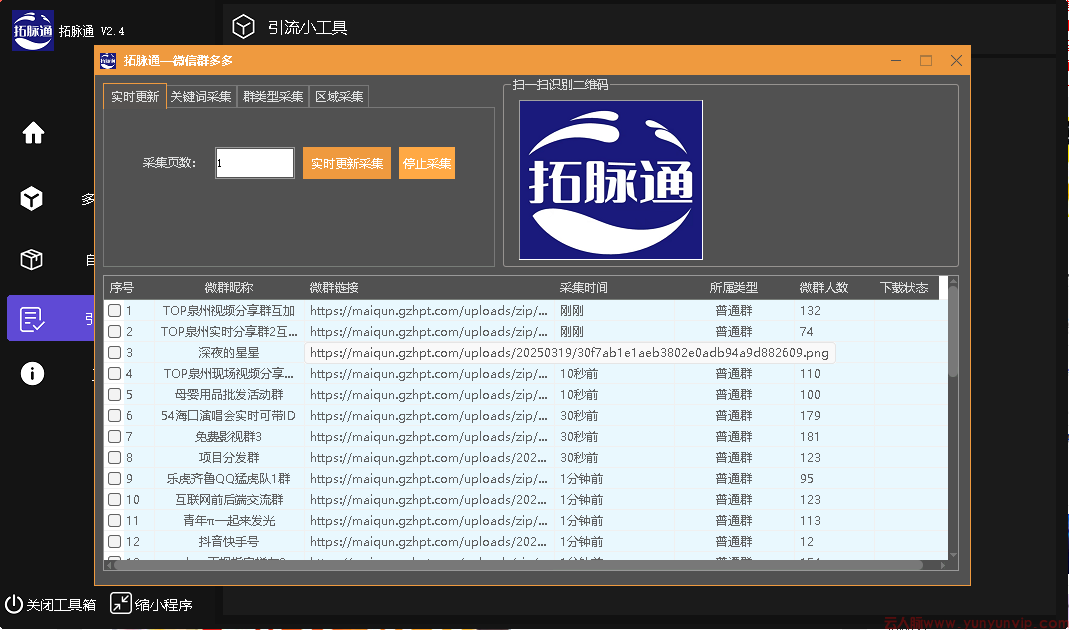1069x630 pixels.
Task: Minimize the 拓脉通—微信群多多 dialog
Action: [x=896, y=61]
